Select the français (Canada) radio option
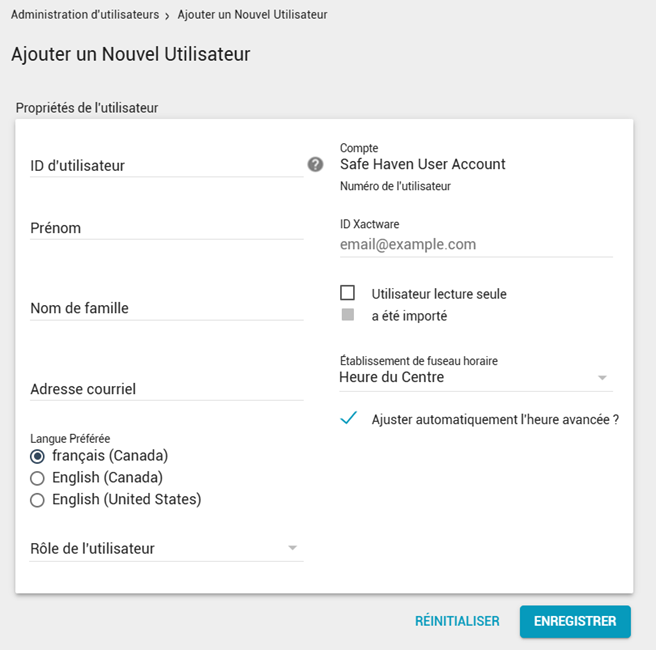This screenshot has width=656, height=650. [x=38, y=456]
